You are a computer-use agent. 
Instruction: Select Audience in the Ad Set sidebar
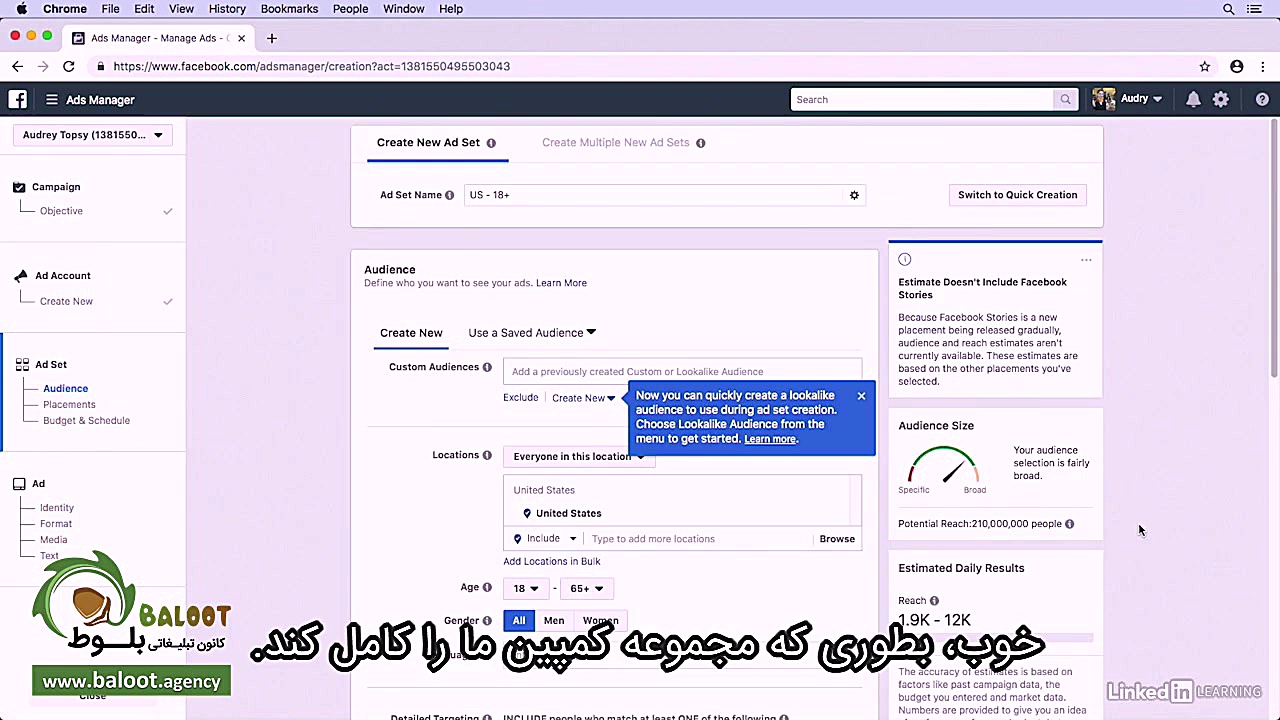pos(65,389)
